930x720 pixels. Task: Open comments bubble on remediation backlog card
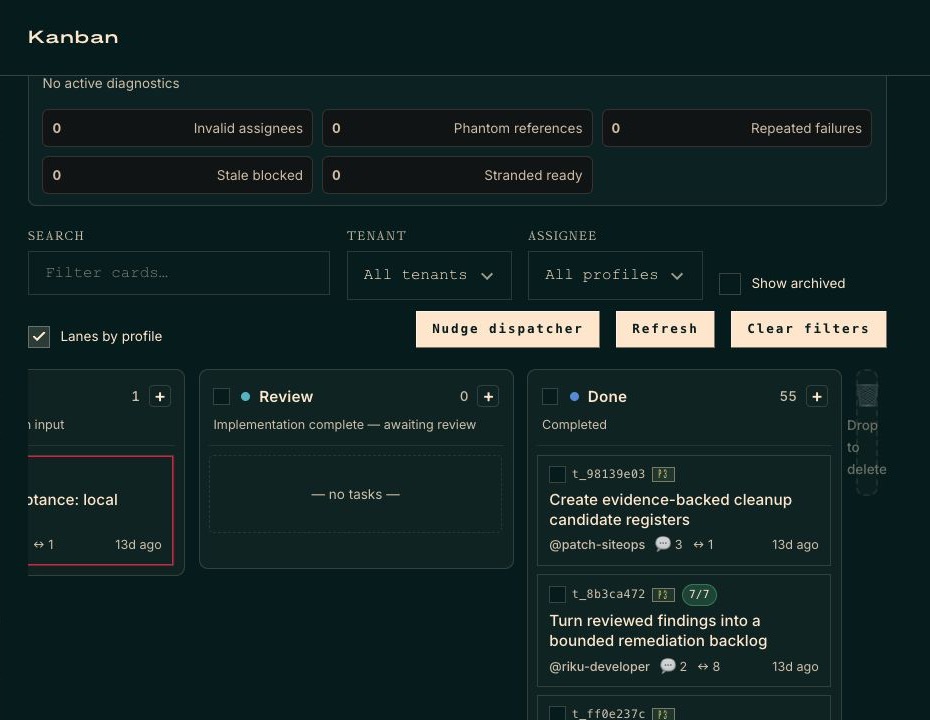tap(667, 666)
